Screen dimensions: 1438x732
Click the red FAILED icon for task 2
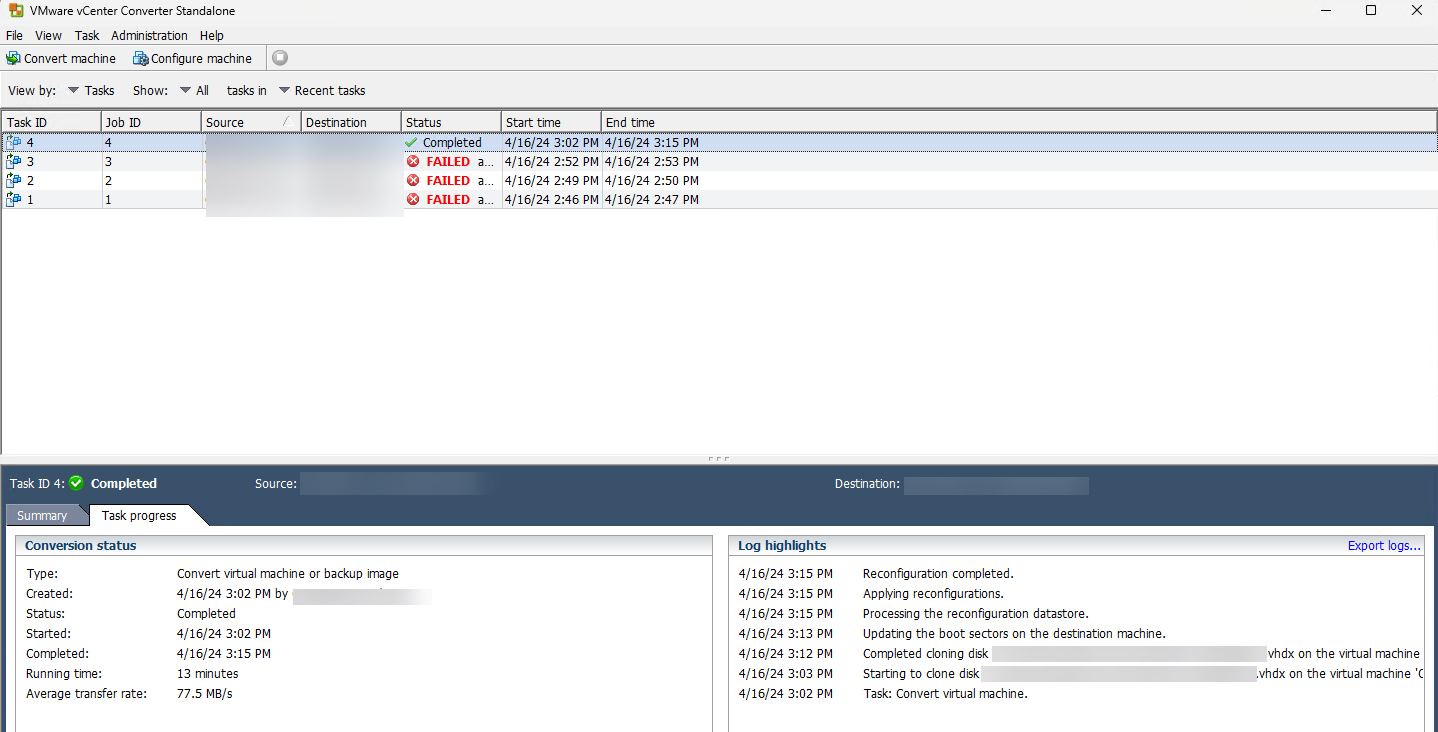(413, 181)
